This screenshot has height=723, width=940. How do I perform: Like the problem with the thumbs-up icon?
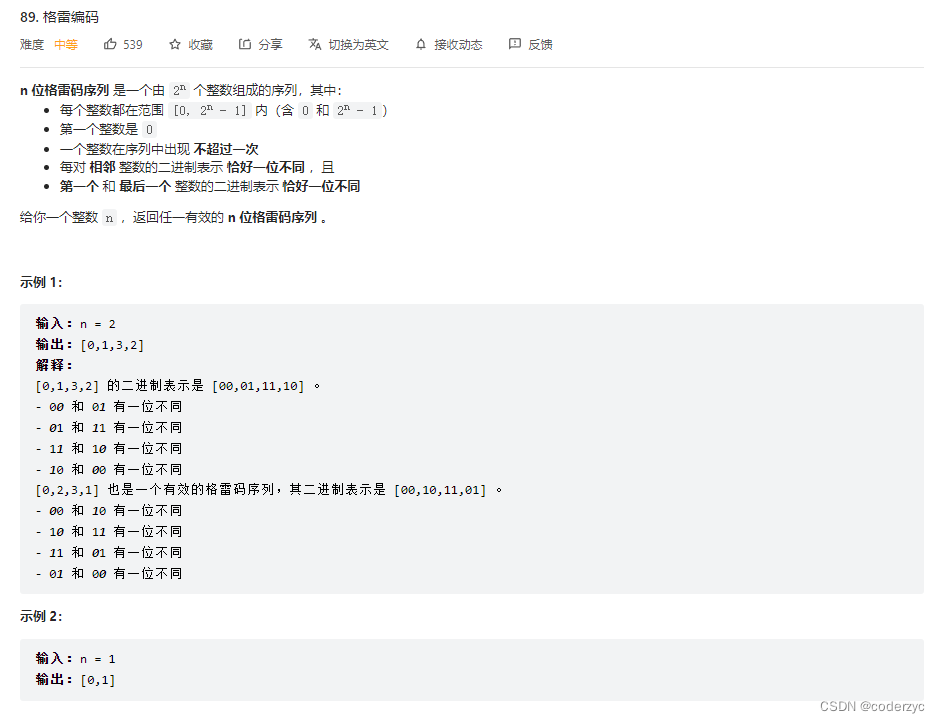(x=110, y=44)
